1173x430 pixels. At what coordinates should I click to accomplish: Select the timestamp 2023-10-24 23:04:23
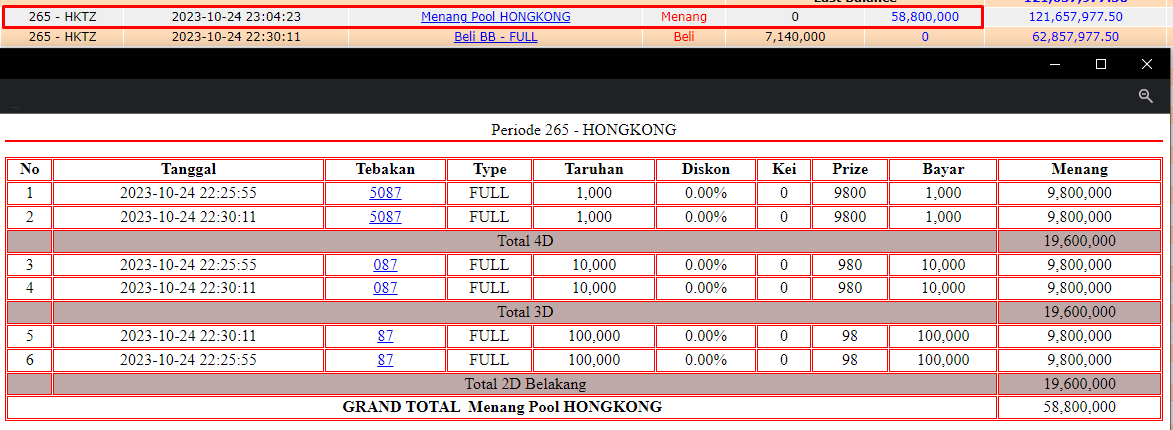pyautogui.click(x=236, y=16)
